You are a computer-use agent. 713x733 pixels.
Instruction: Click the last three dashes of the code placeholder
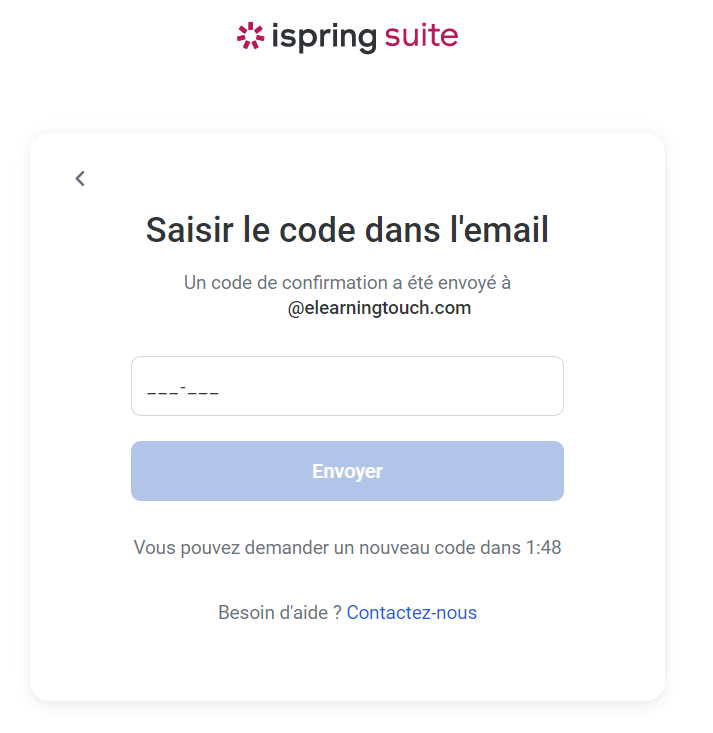(203, 392)
